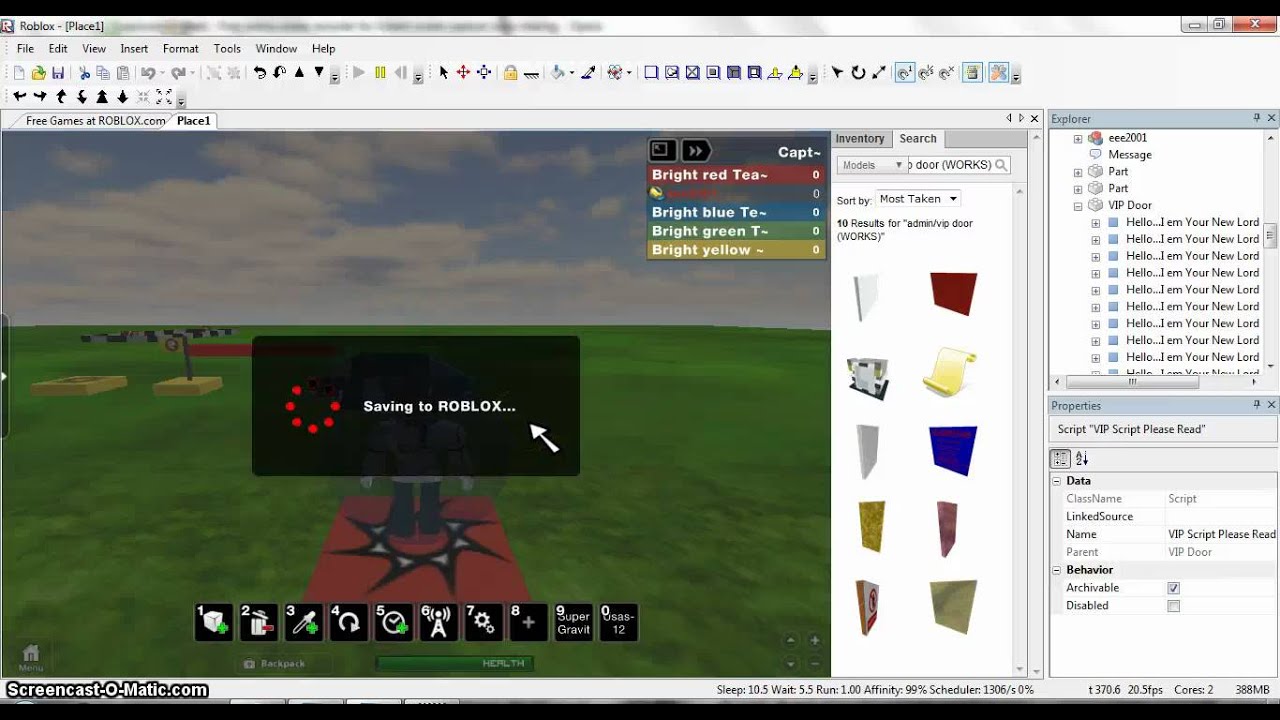Click the Bright blue team row
The width and height of the screenshot is (1280, 720).
click(x=737, y=213)
